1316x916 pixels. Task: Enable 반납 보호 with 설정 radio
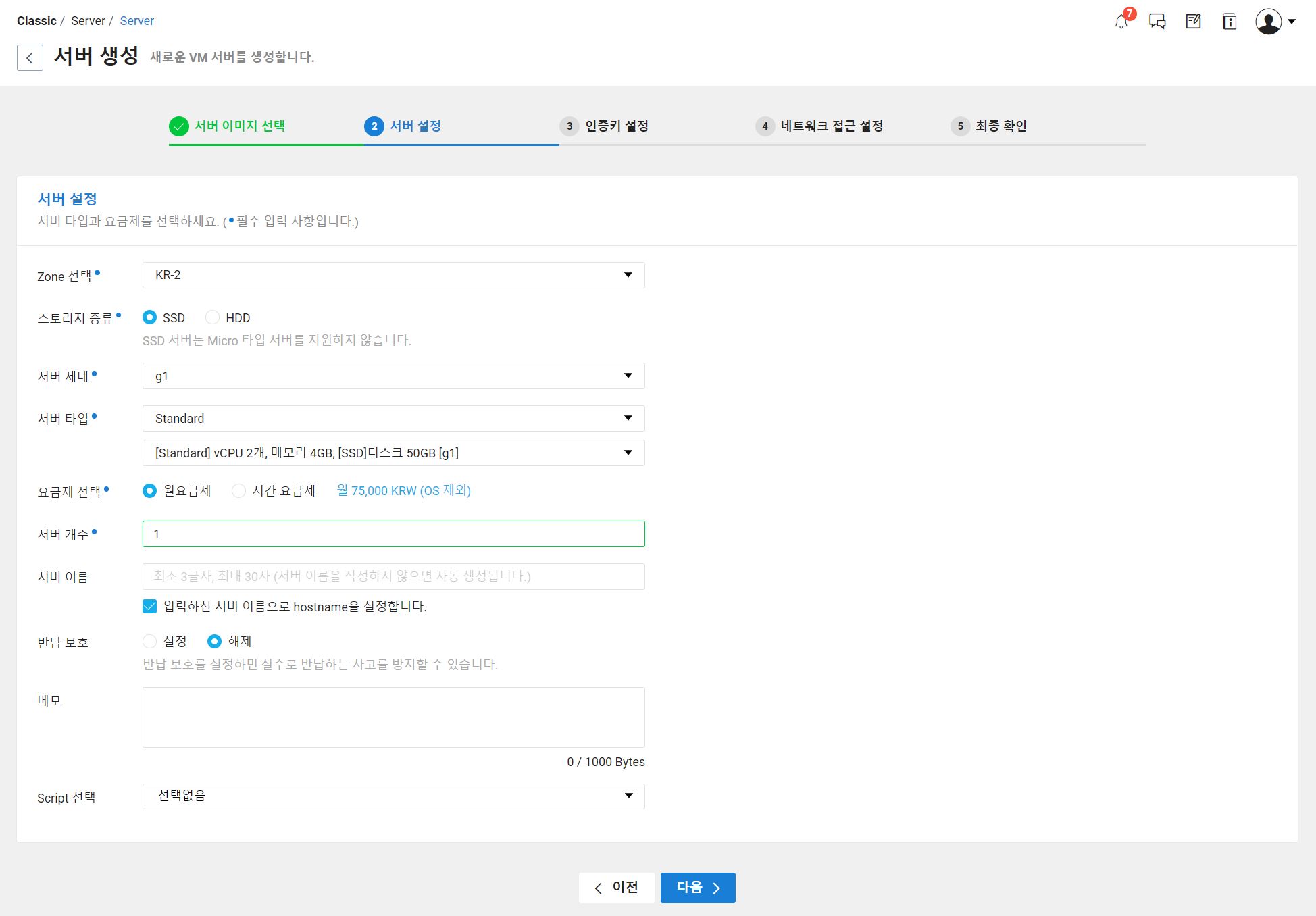(x=150, y=641)
